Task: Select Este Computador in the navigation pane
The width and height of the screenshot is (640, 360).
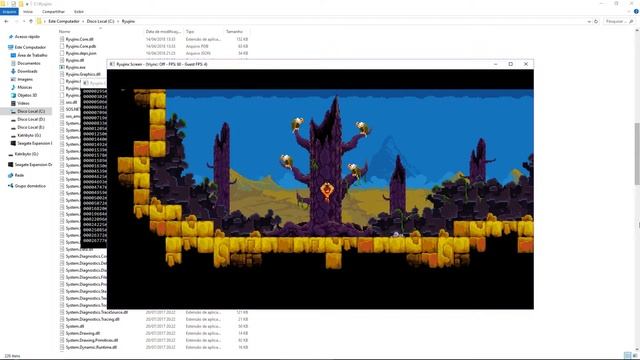Action: [30, 47]
